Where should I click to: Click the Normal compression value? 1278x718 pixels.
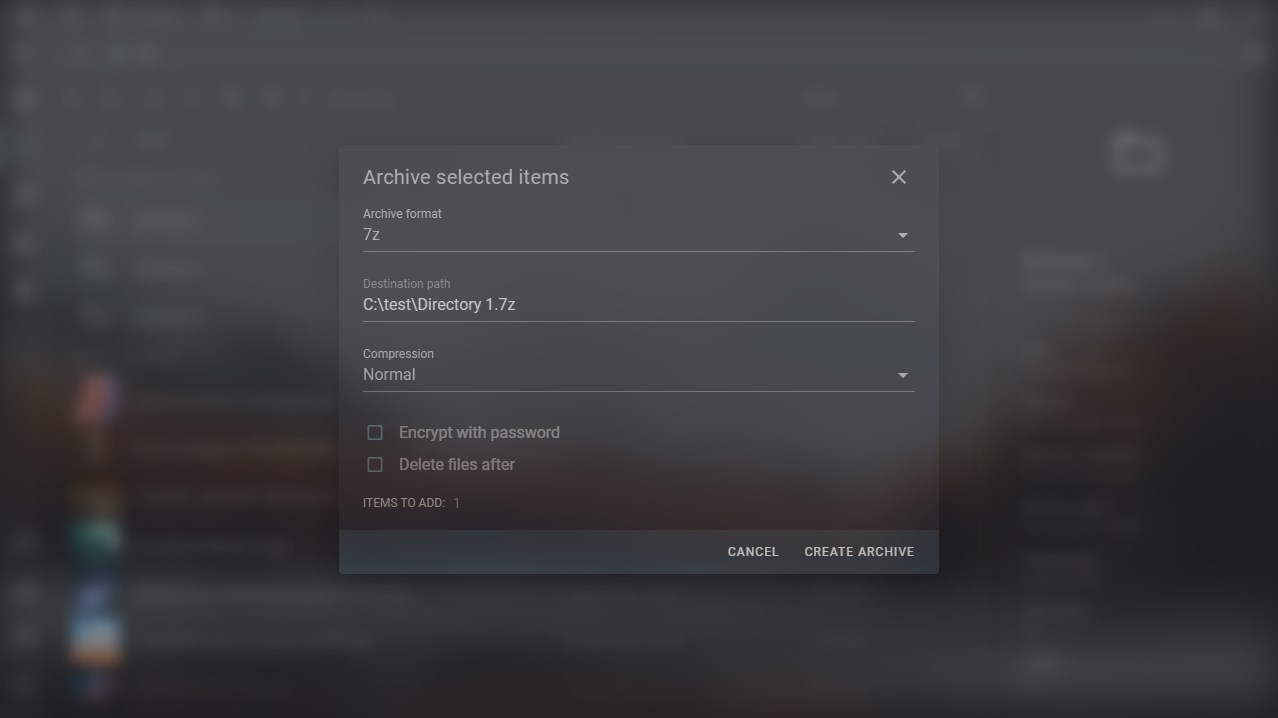(x=389, y=375)
